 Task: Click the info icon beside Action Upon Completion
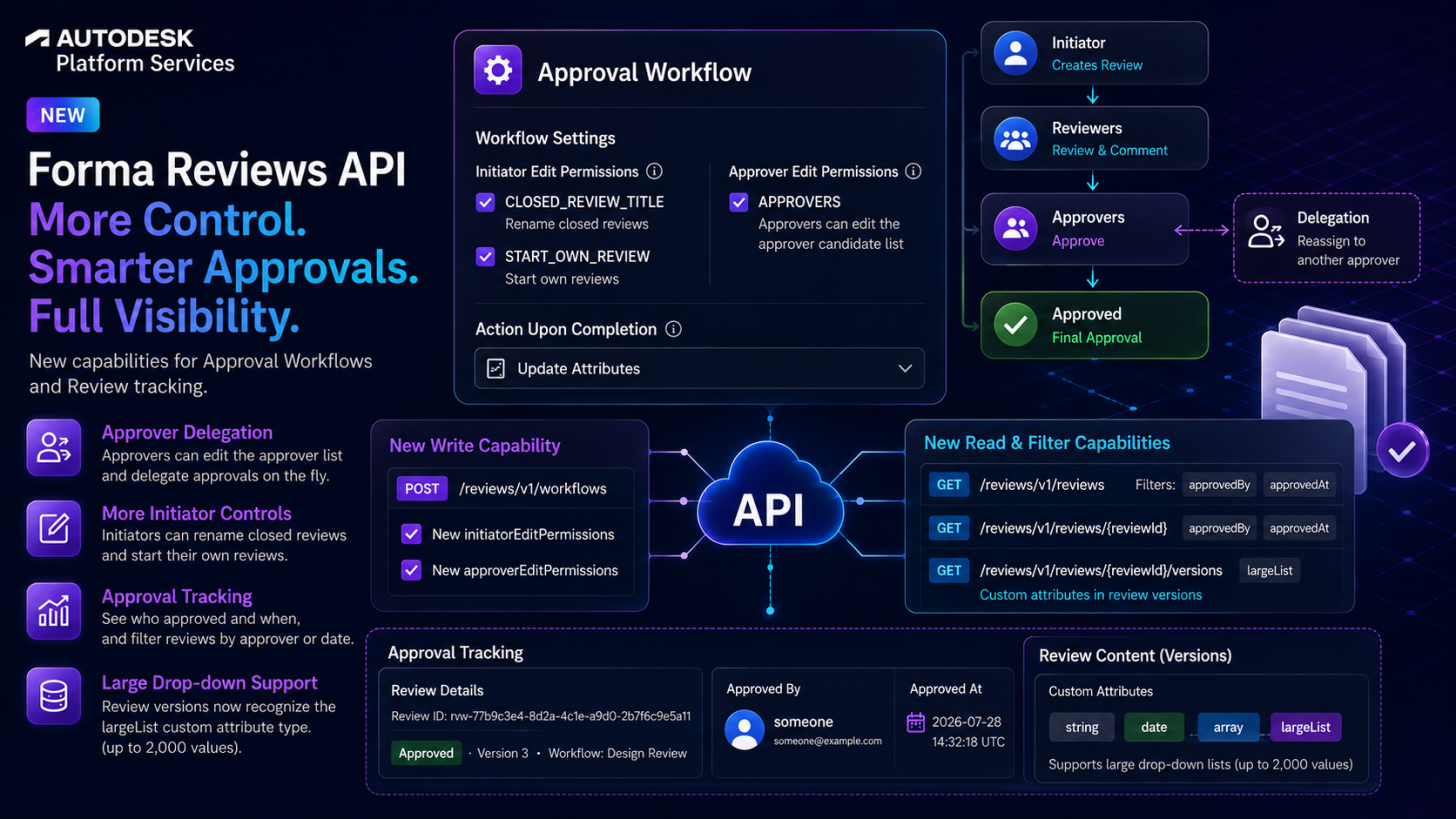pos(674,329)
